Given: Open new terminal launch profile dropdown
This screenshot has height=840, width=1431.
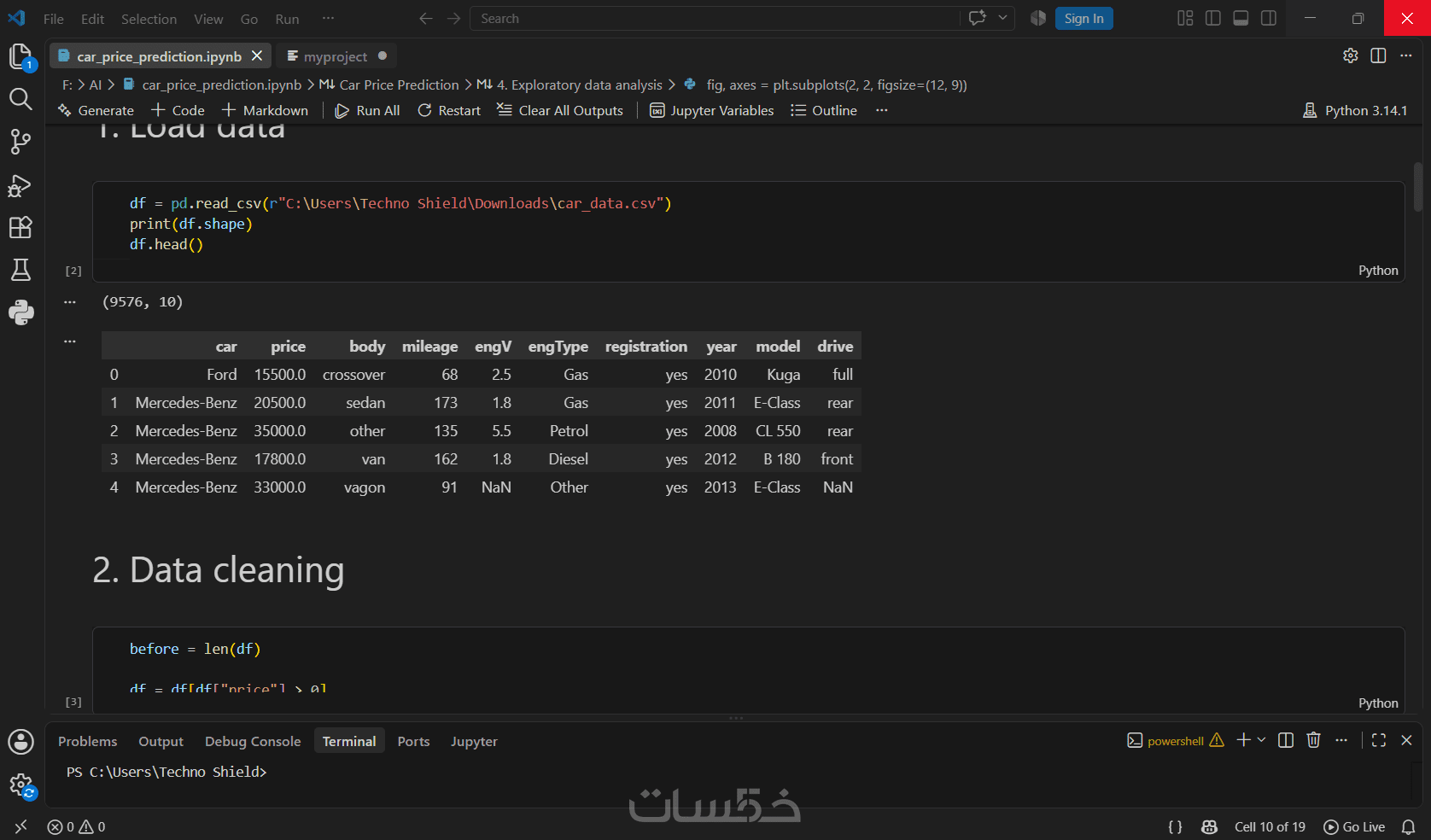Looking at the screenshot, I should coord(1262,740).
